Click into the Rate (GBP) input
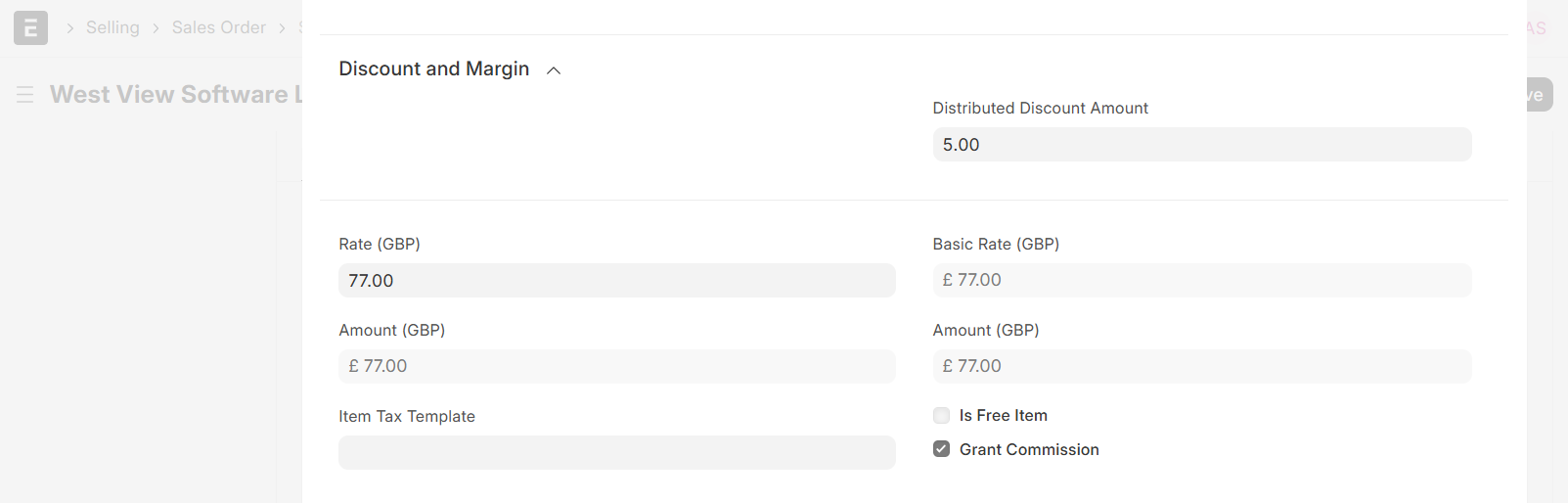The width and height of the screenshot is (1568, 503). coord(616,281)
